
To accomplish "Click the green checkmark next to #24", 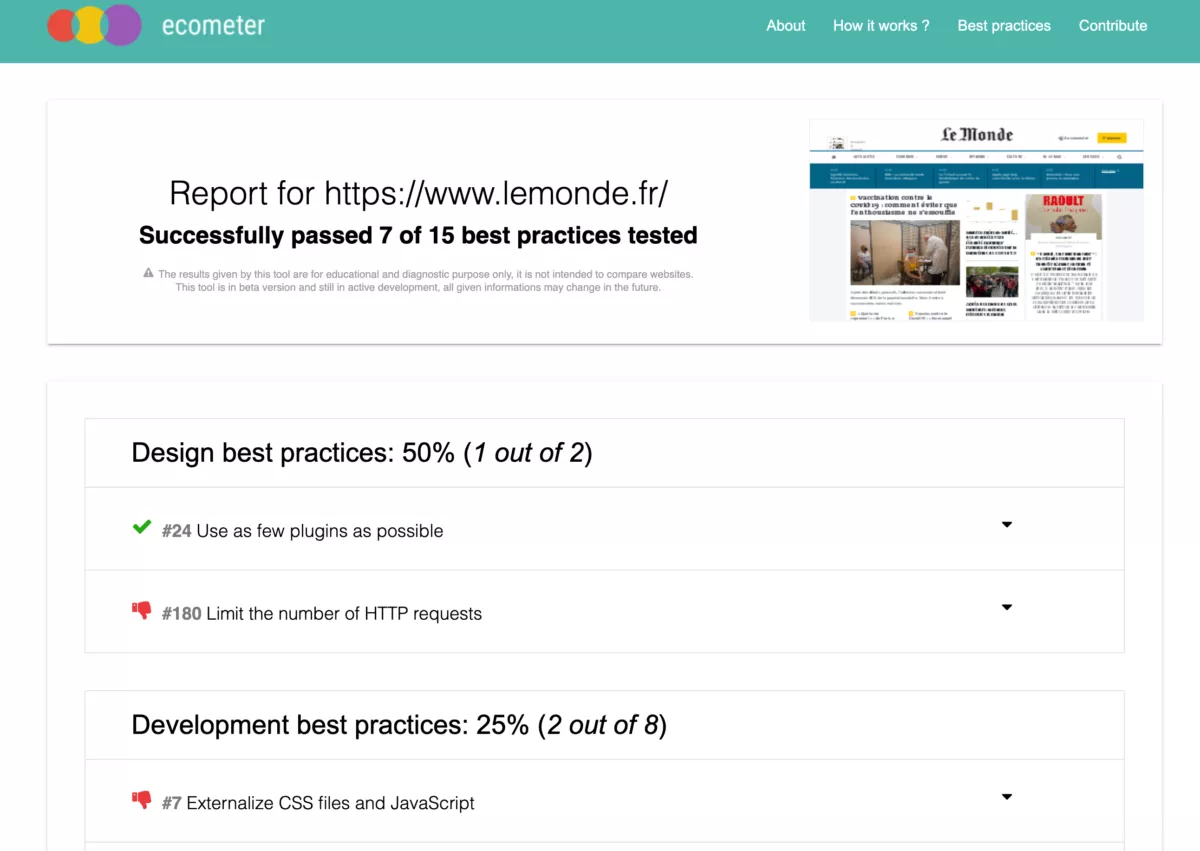I will [142, 528].
